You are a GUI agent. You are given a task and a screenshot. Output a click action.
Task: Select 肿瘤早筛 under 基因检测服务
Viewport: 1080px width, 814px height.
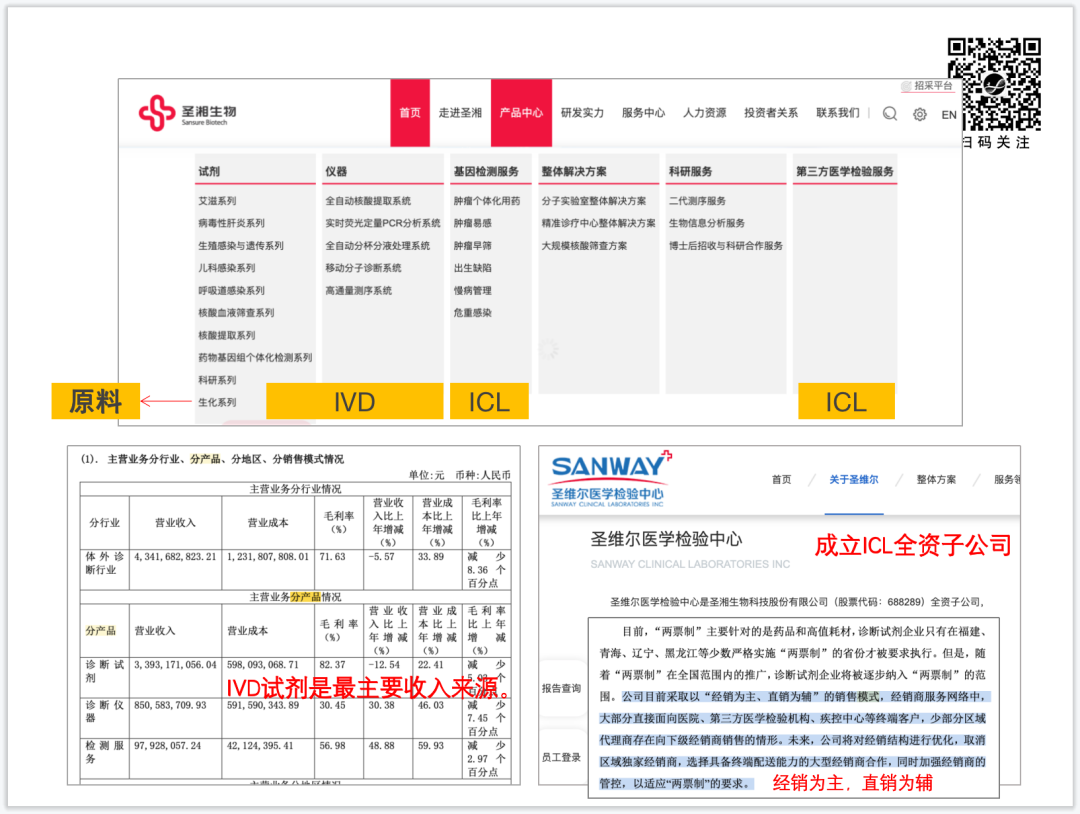click(x=472, y=245)
